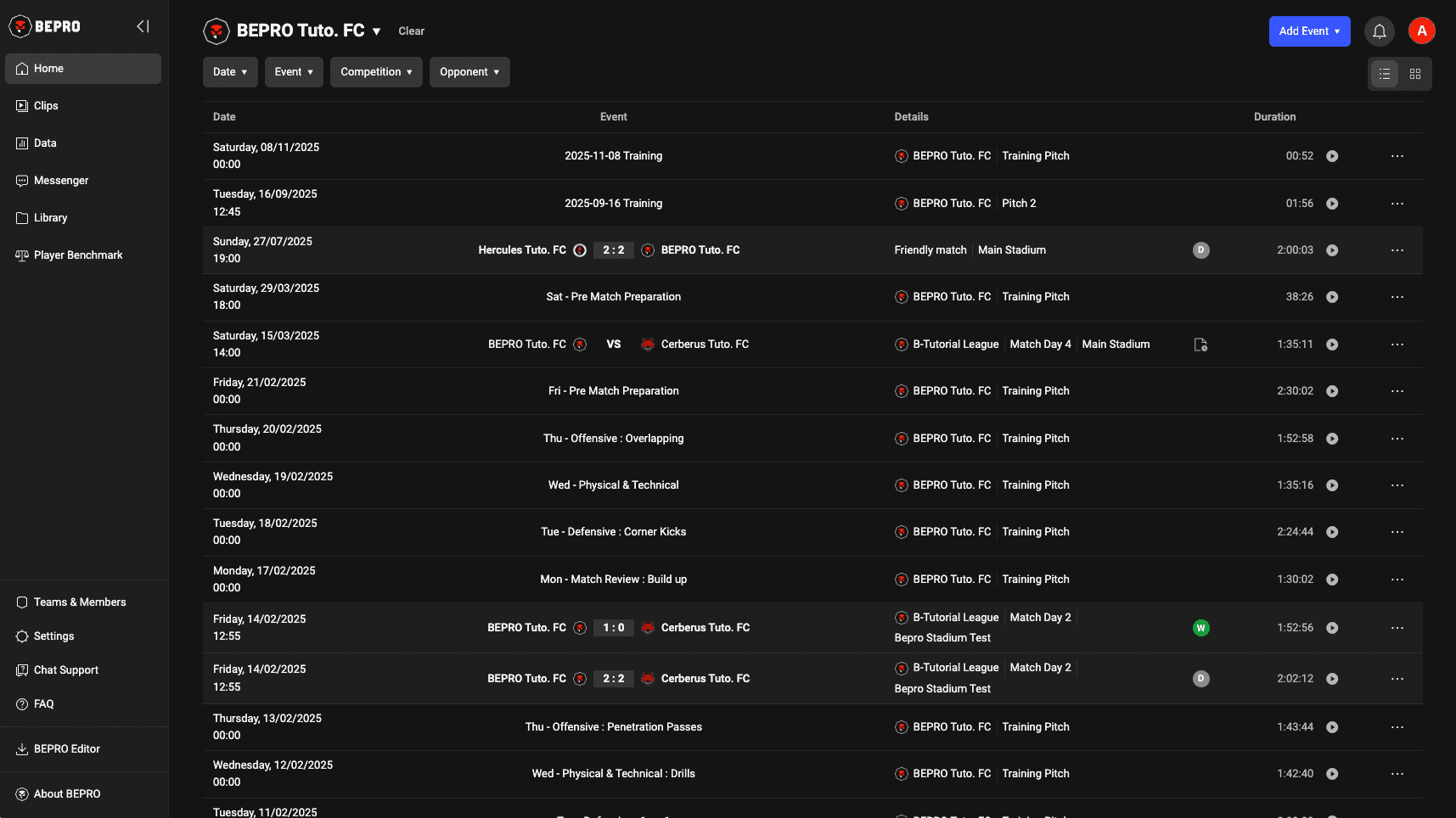
Task: Open more options for the 1:0 Cerberus match
Action: click(1397, 628)
